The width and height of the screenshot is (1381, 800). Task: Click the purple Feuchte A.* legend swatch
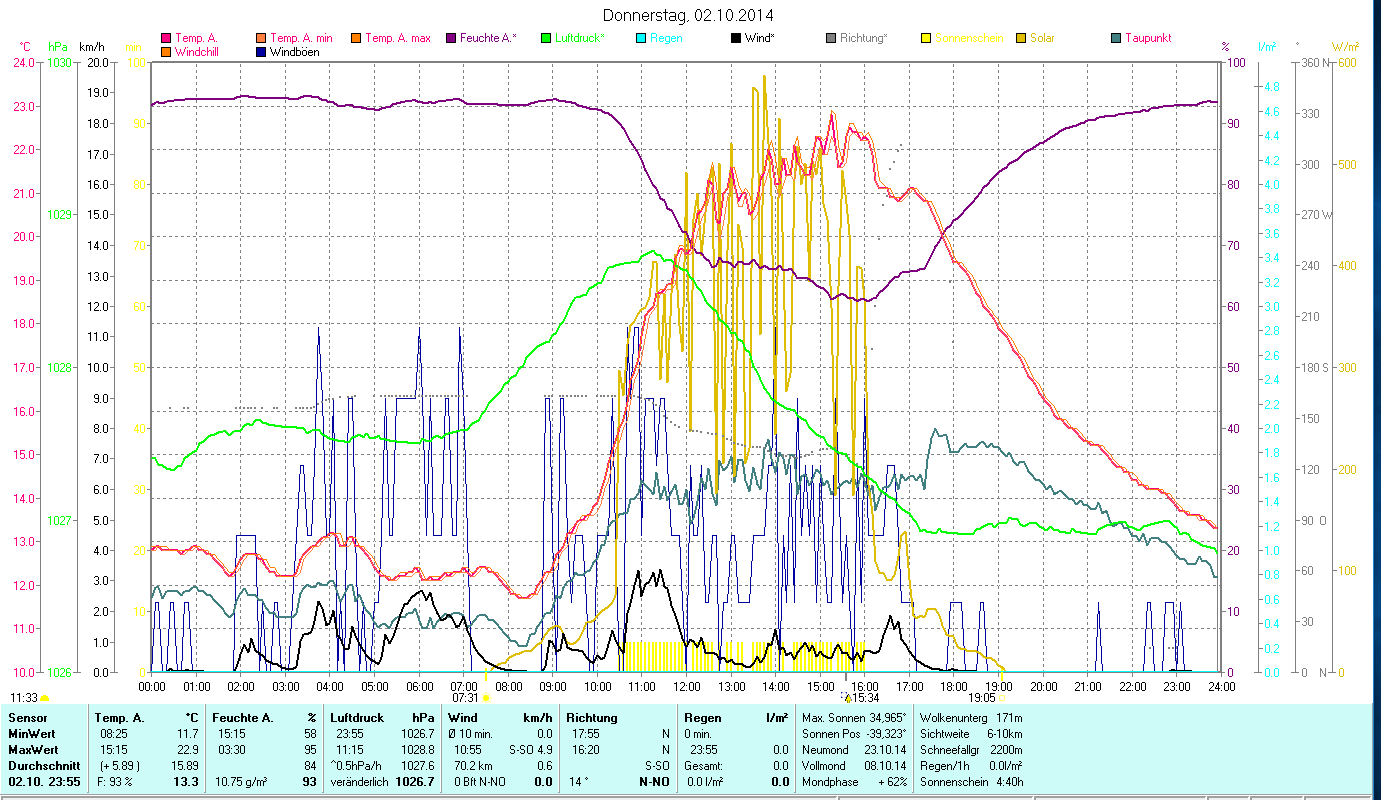[452, 38]
